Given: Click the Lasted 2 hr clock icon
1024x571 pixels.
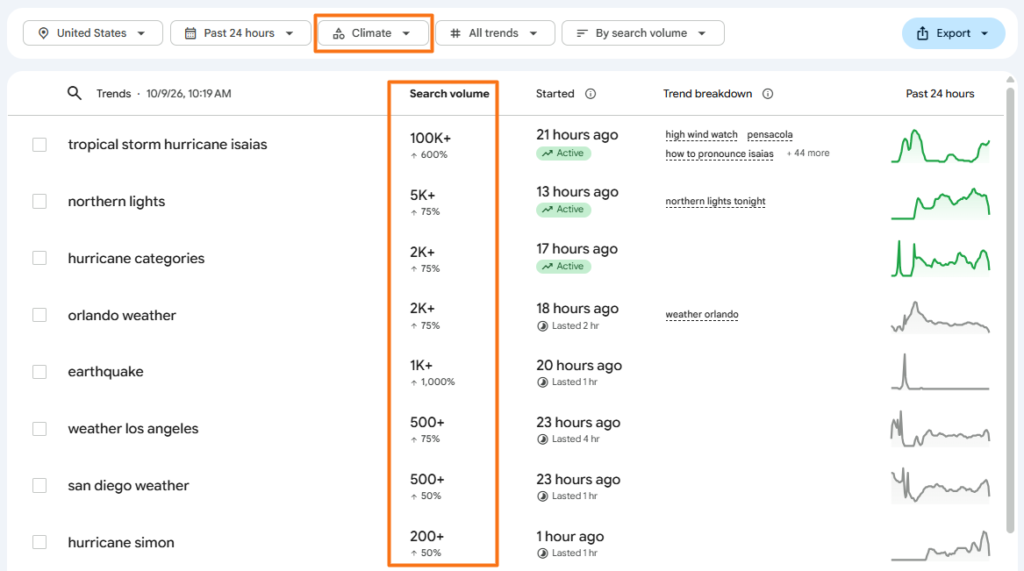Looking at the screenshot, I should tap(542, 326).
